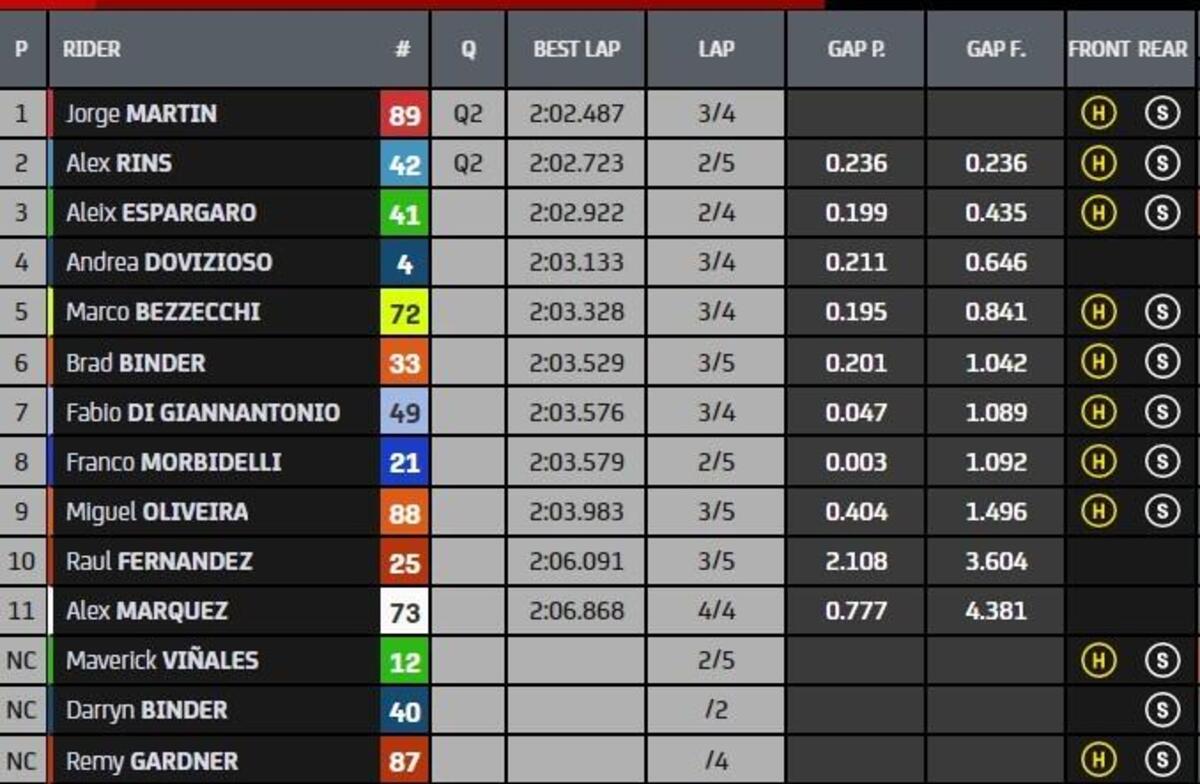Screen dimensions: 1200x784
Task: Click Remy Gardner's front tyre H icon
Action: pos(1098,760)
